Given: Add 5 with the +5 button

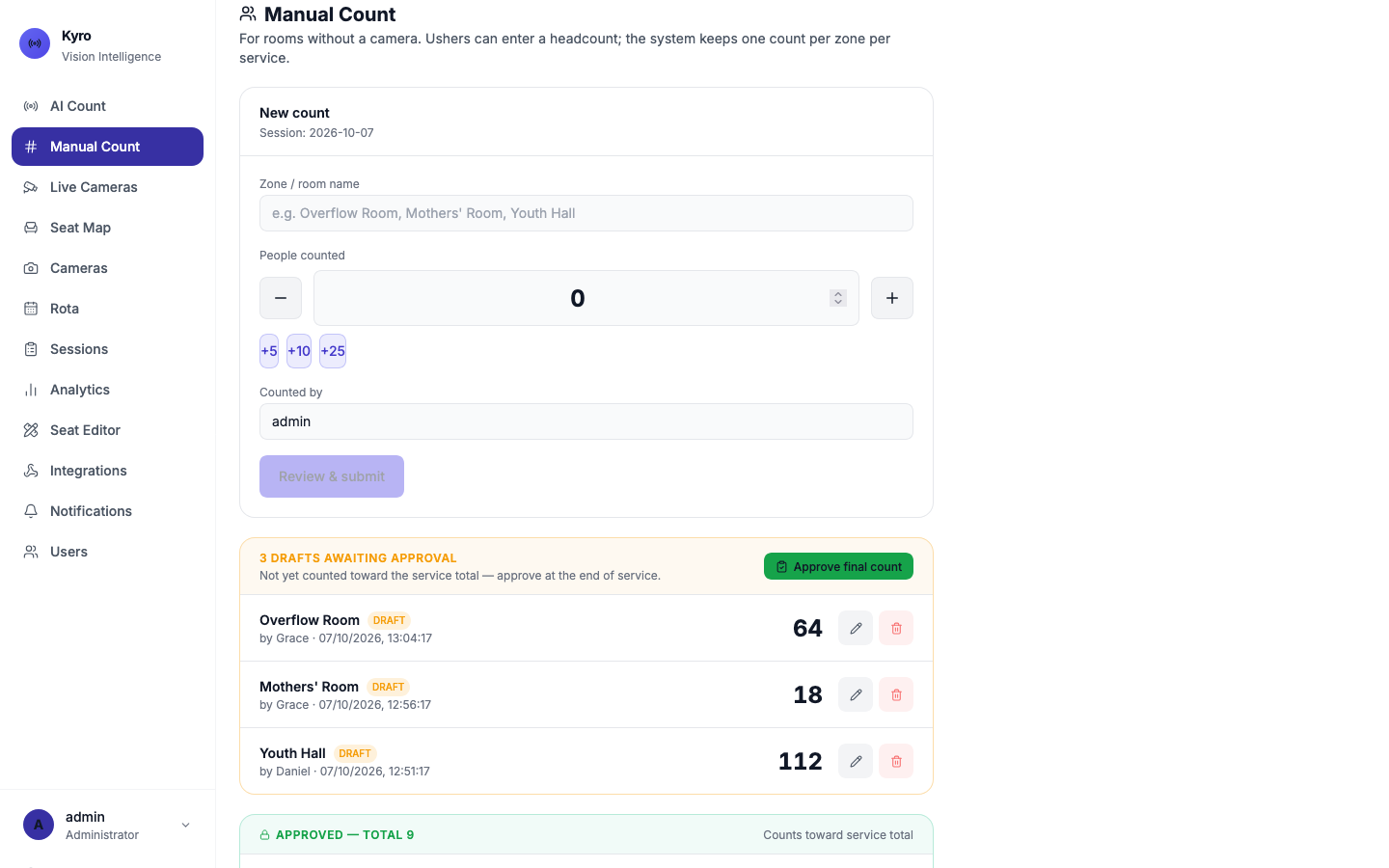Looking at the screenshot, I should coord(269,351).
